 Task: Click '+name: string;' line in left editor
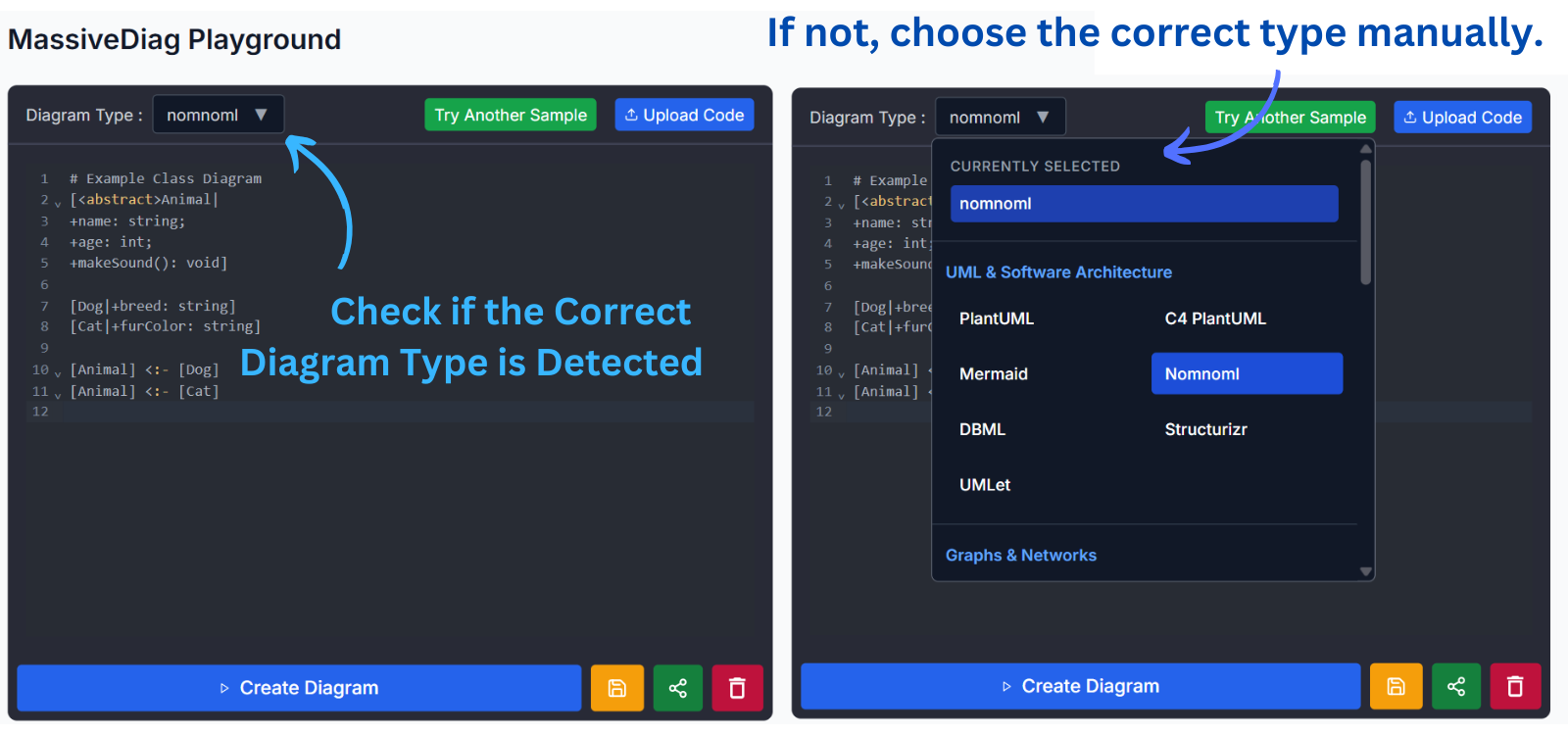[127, 221]
